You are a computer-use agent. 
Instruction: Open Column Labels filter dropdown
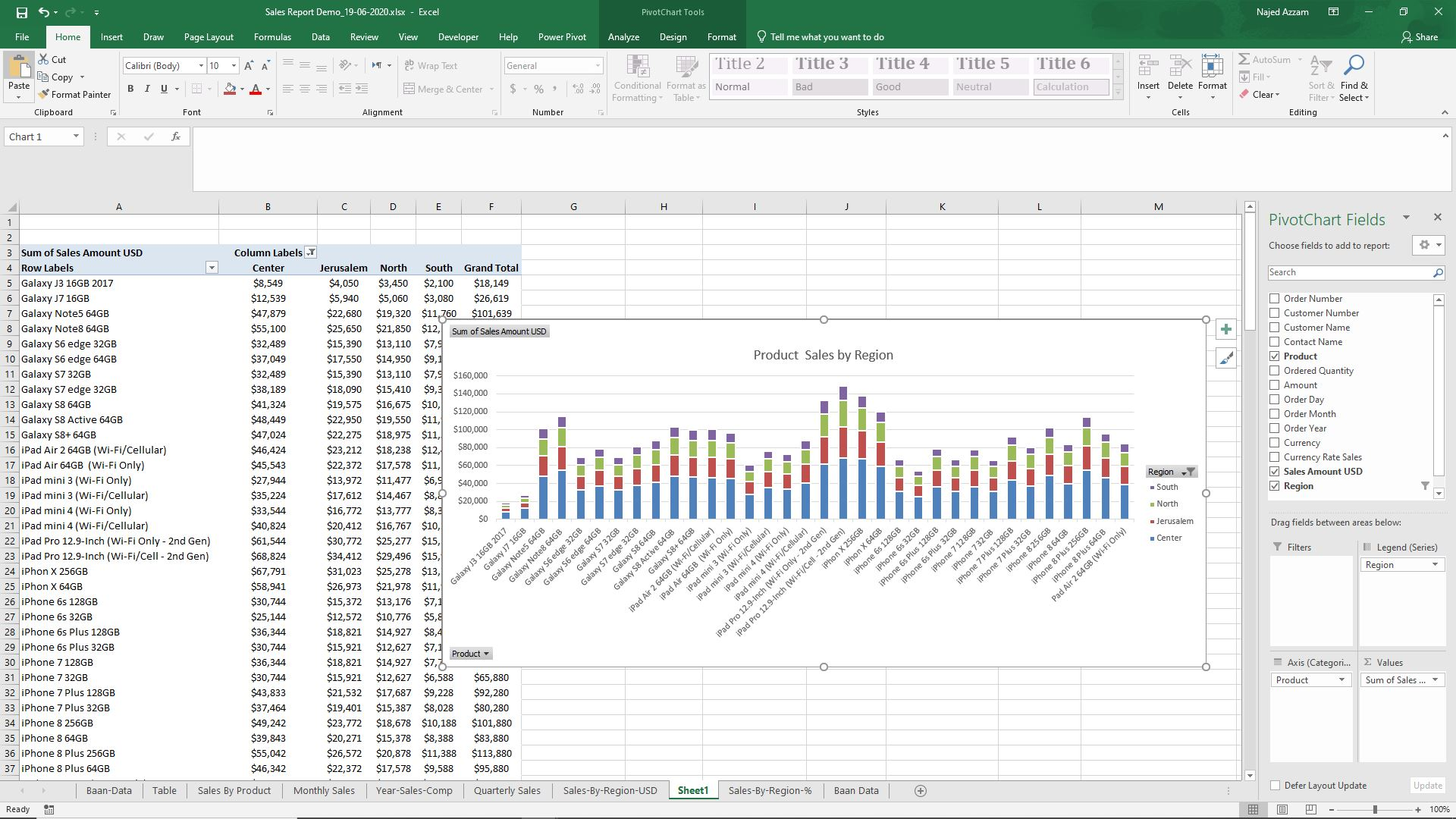[311, 253]
